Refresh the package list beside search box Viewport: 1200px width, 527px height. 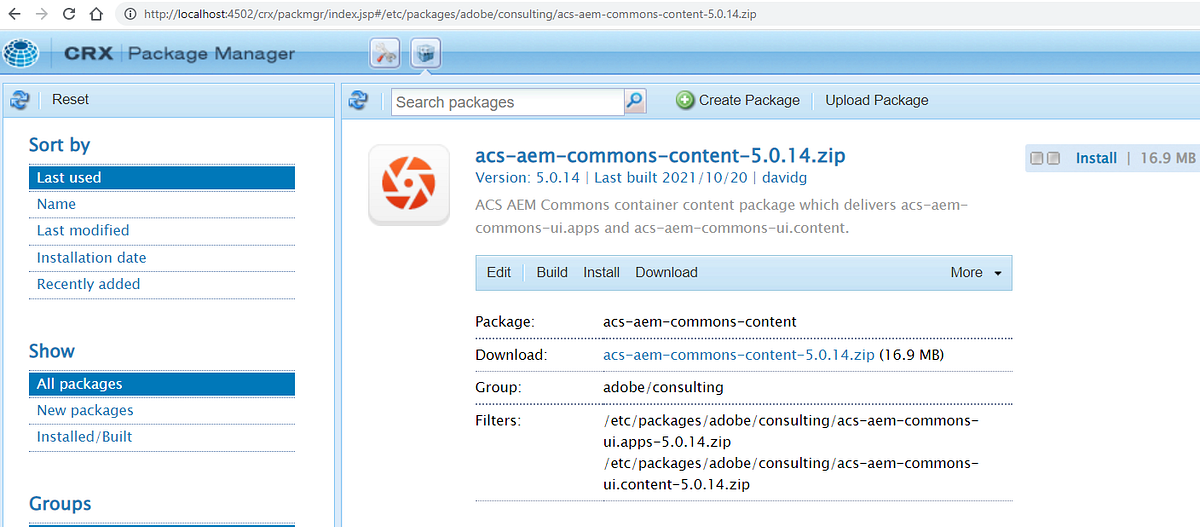click(x=358, y=100)
